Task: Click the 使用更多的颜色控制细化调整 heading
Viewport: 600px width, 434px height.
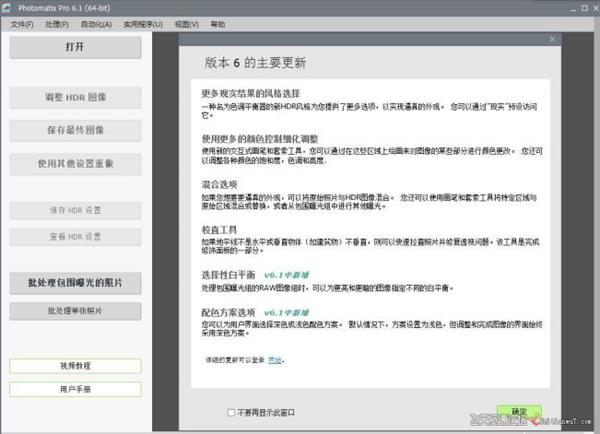Action: coord(260,139)
